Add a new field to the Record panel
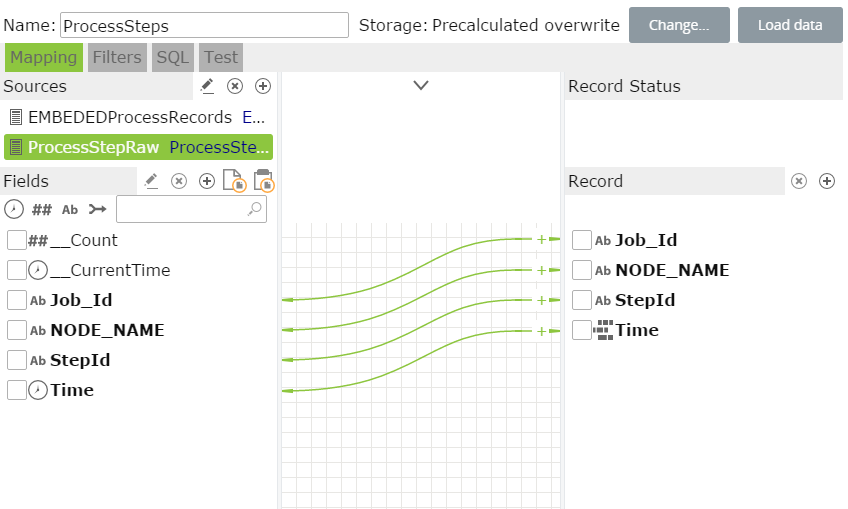 pos(827,181)
